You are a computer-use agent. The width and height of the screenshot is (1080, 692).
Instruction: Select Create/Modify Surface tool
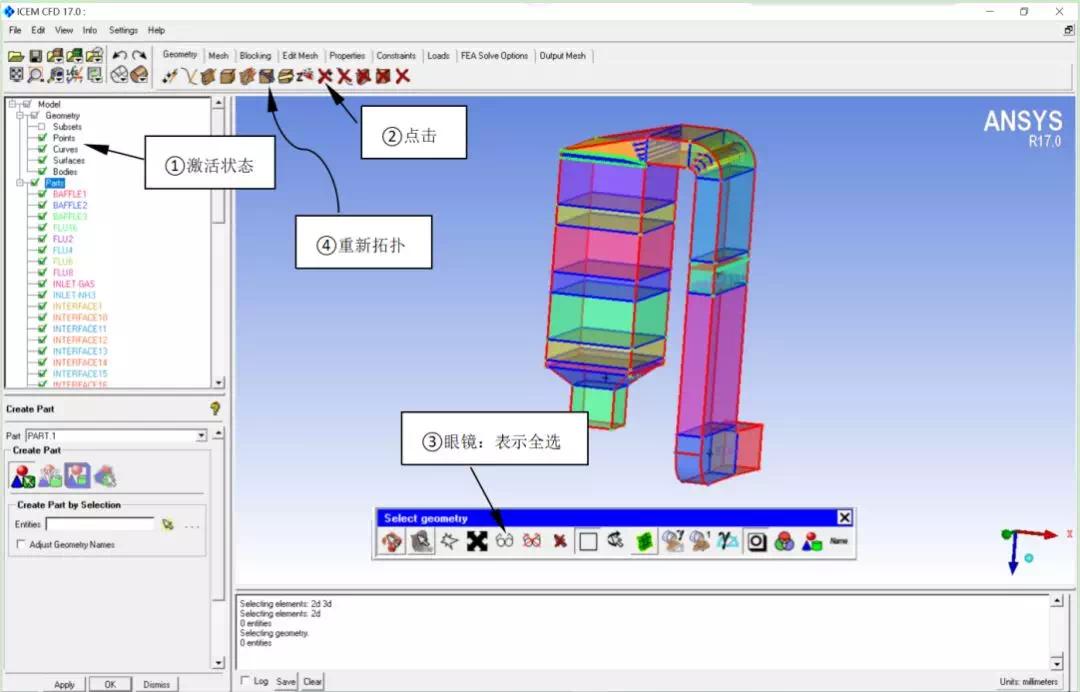click(x=208, y=76)
